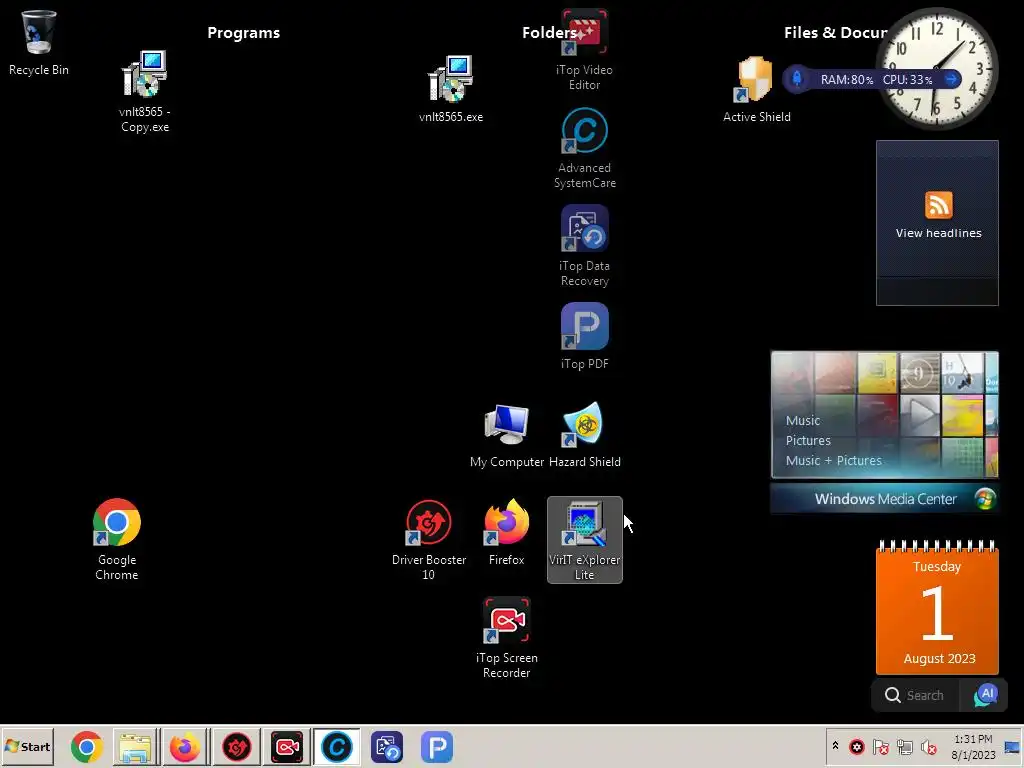
Task: Launch Google Chrome desktop shortcut
Action: (x=117, y=540)
